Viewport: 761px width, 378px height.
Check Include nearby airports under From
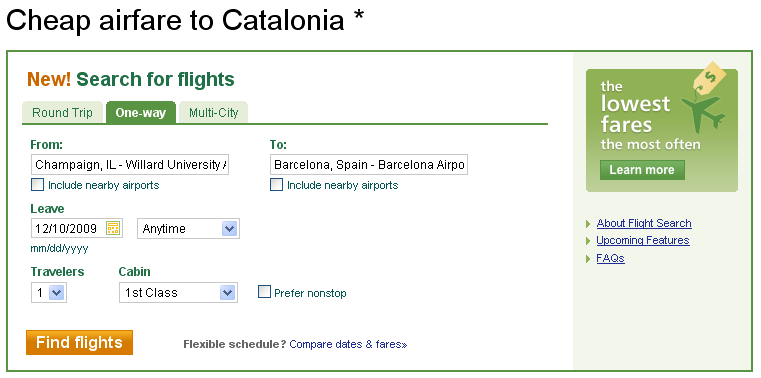(x=37, y=185)
